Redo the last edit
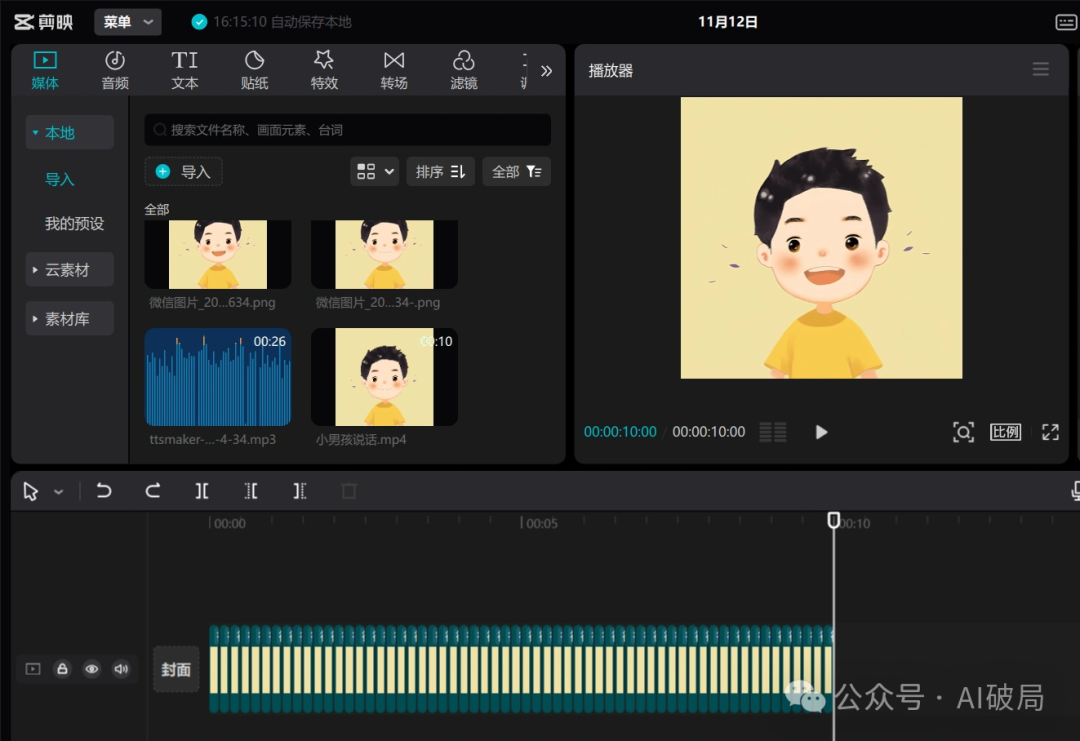 [x=153, y=491]
